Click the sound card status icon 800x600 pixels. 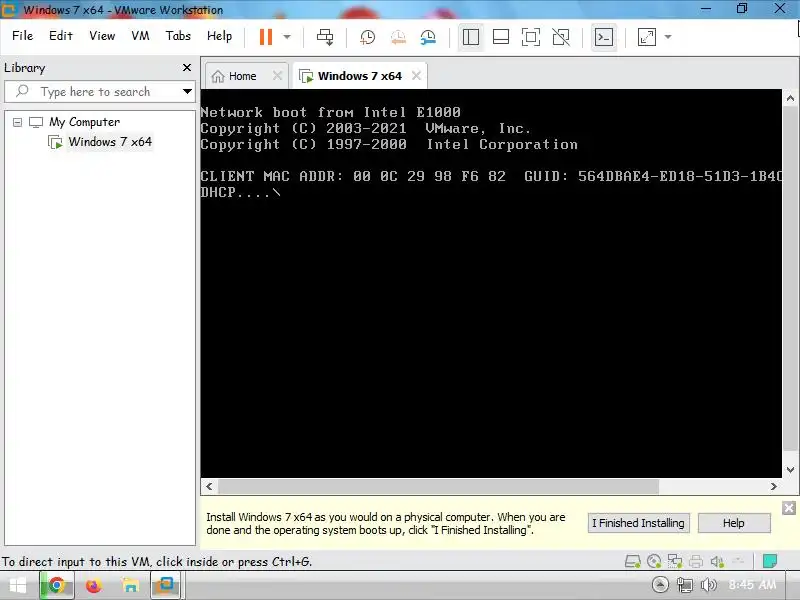pos(717,561)
